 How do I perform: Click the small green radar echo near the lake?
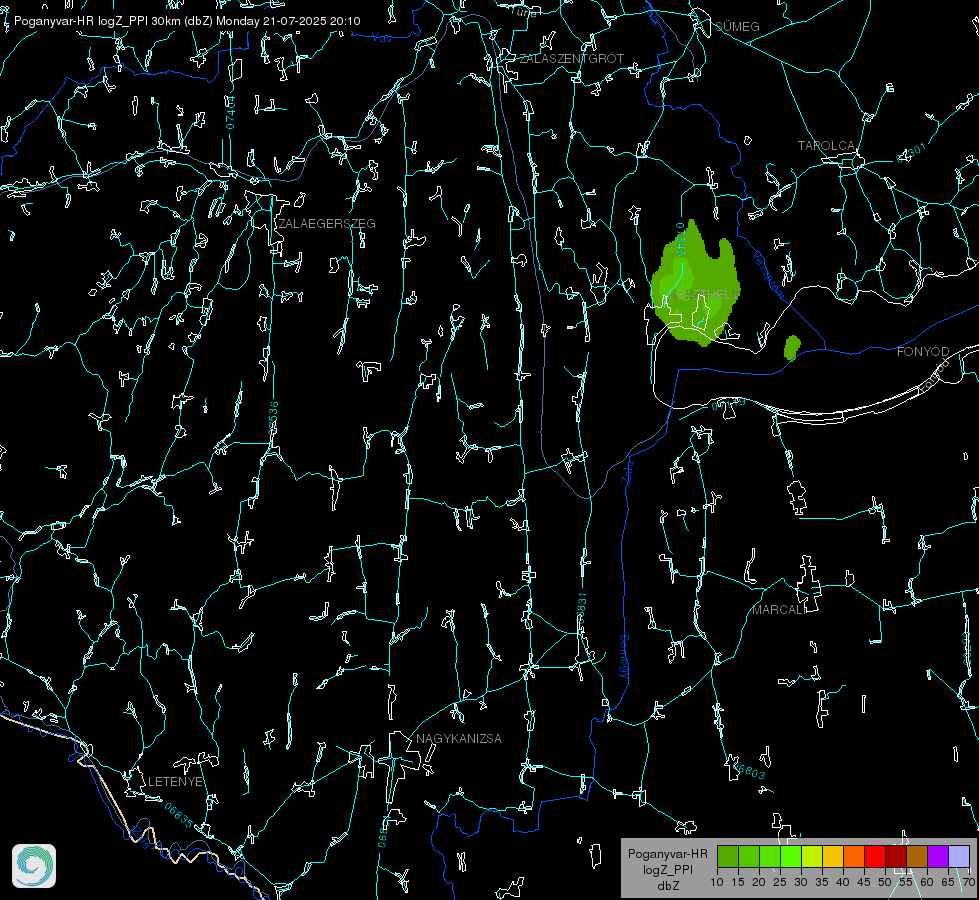[792, 347]
